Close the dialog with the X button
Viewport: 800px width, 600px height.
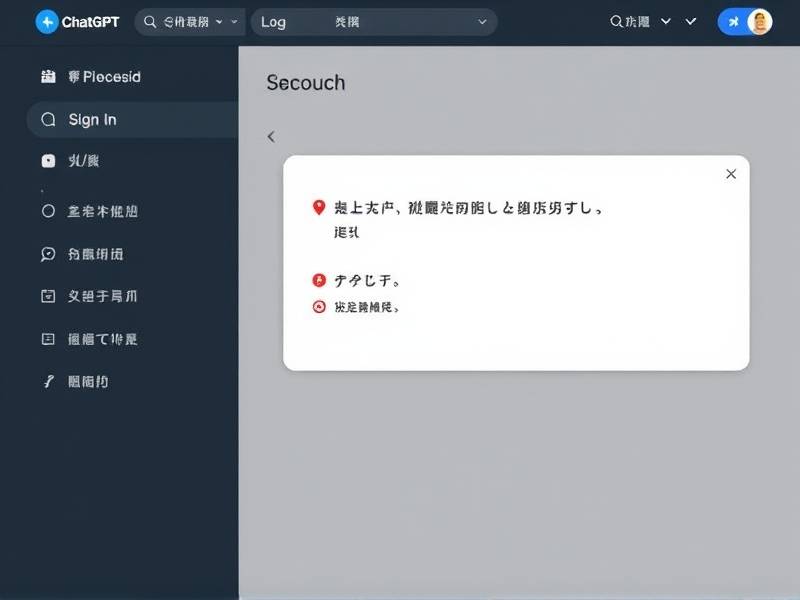coord(731,174)
